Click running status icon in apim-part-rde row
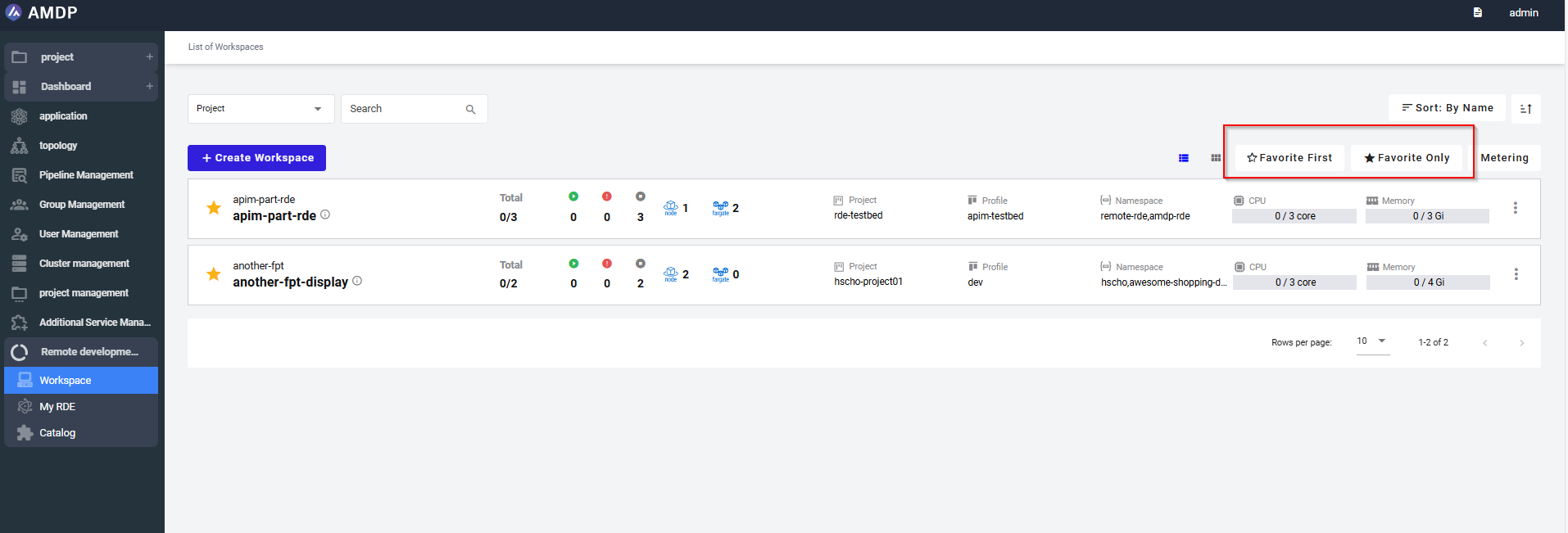The image size is (1568, 533). pyautogui.click(x=573, y=196)
